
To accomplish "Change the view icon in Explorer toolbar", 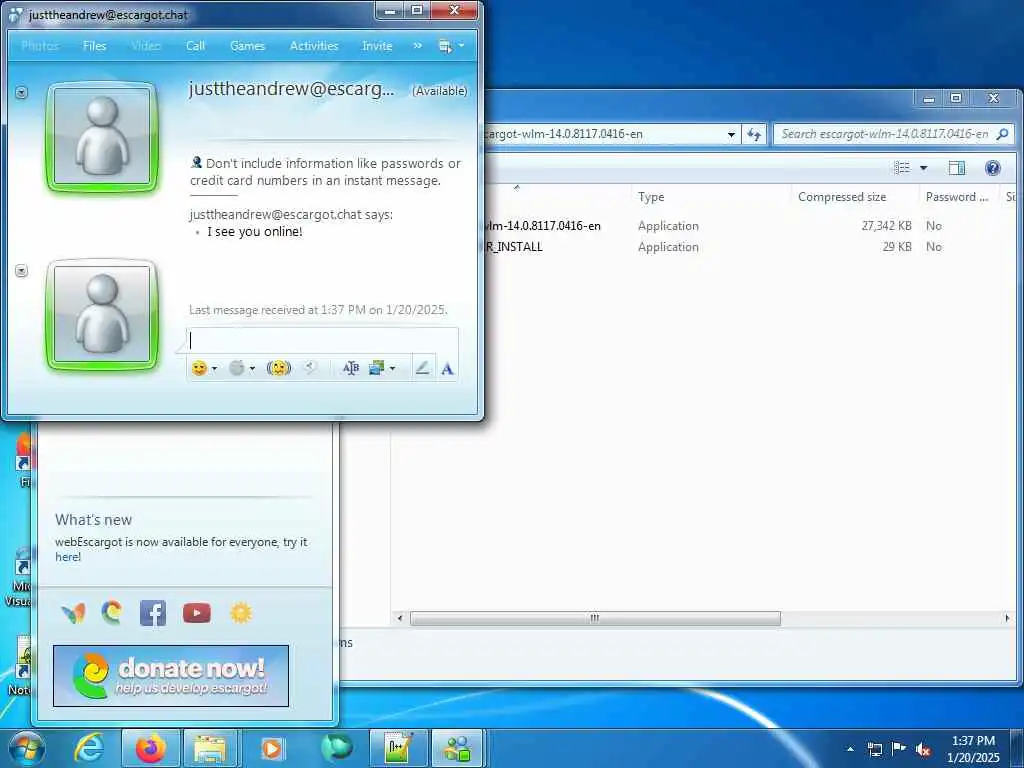I will pyautogui.click(x=902, y=168).
